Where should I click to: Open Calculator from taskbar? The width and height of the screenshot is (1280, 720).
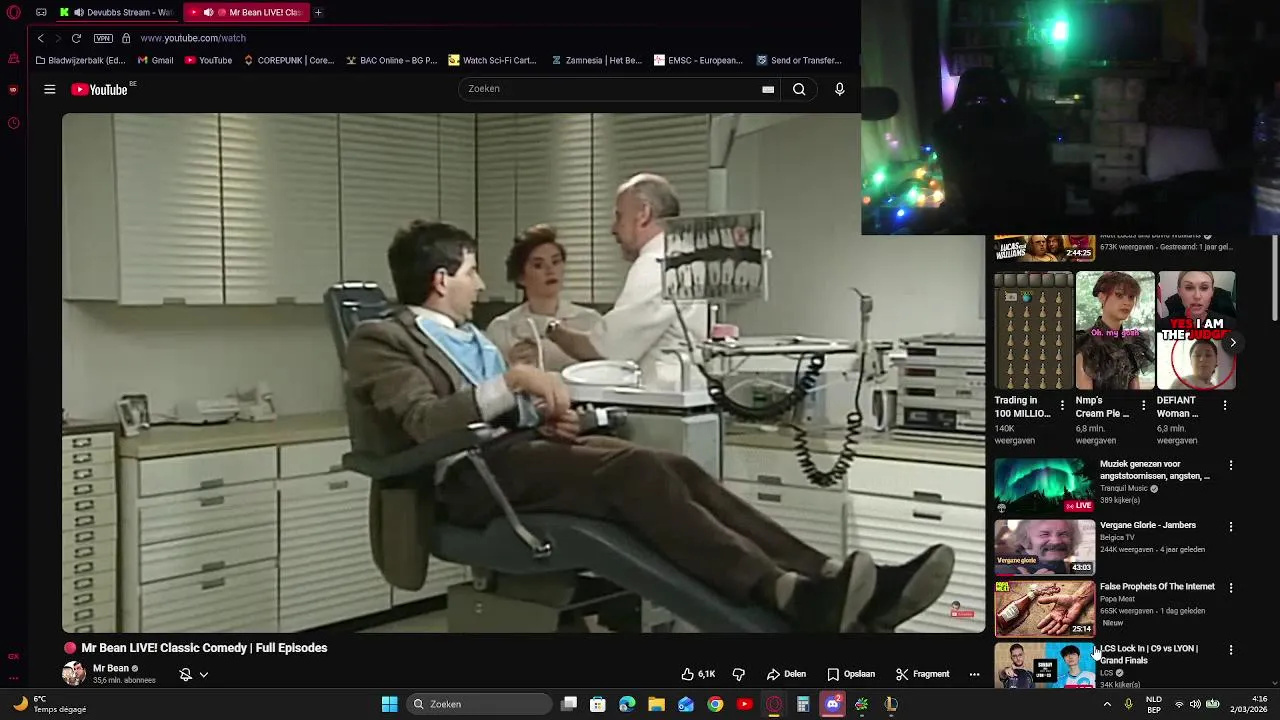coord(803,704)
